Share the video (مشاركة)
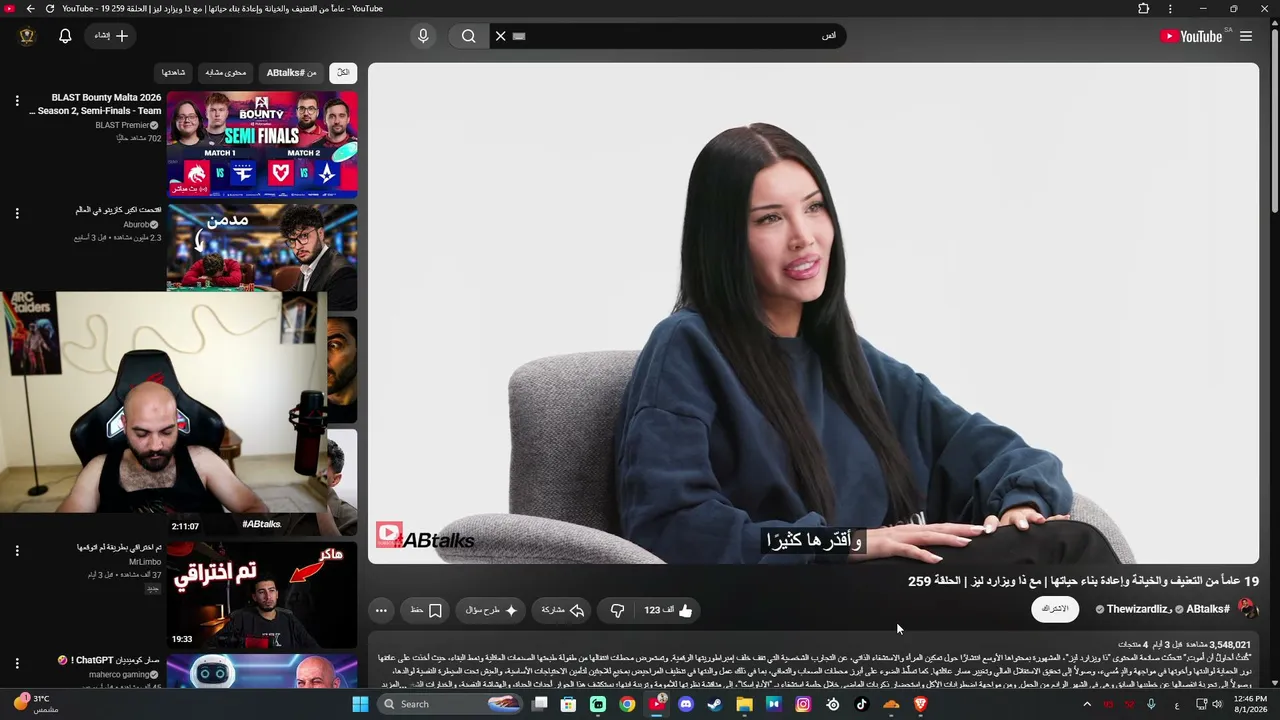 pos(563,610)
